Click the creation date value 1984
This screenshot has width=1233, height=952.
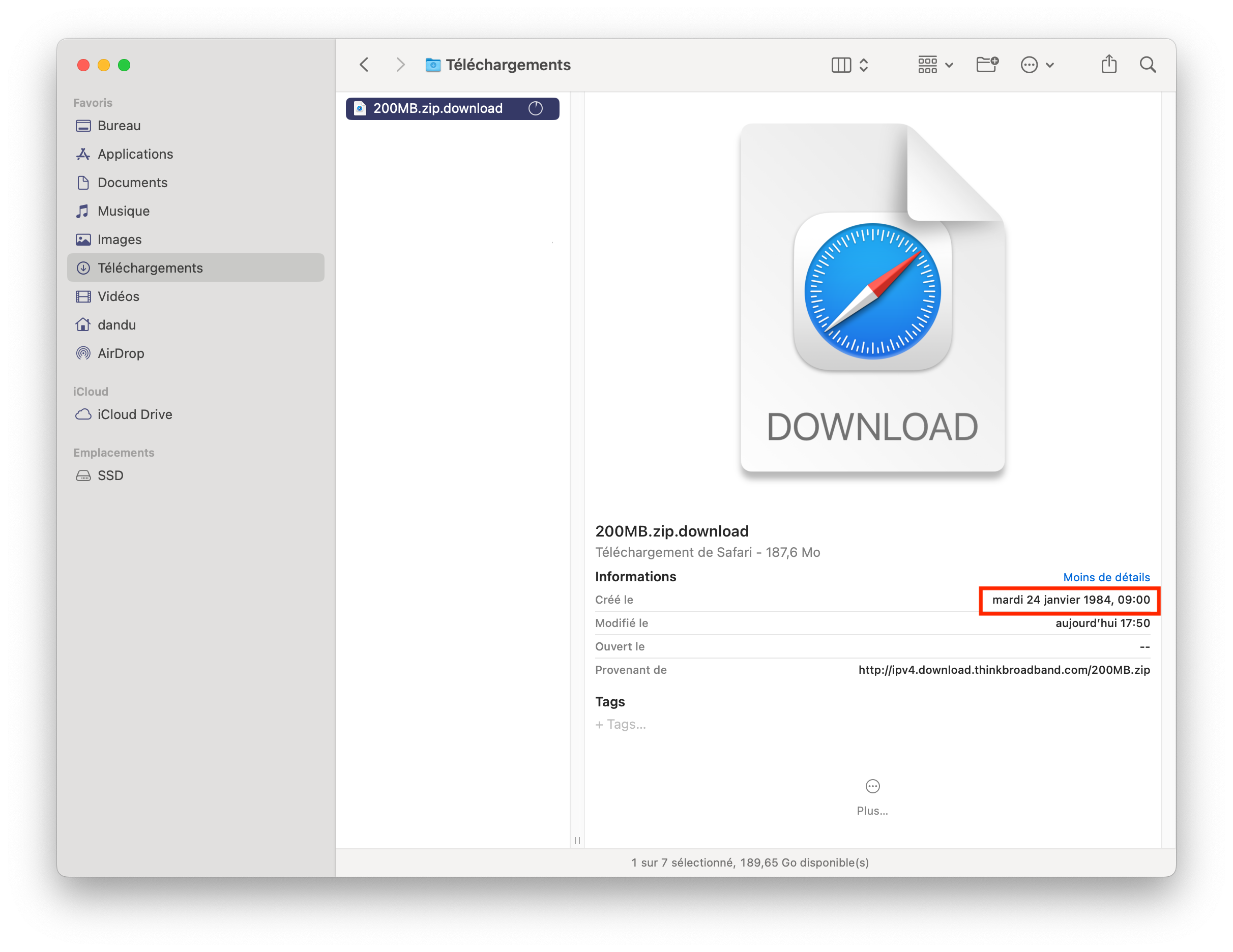pos(1070,599)
